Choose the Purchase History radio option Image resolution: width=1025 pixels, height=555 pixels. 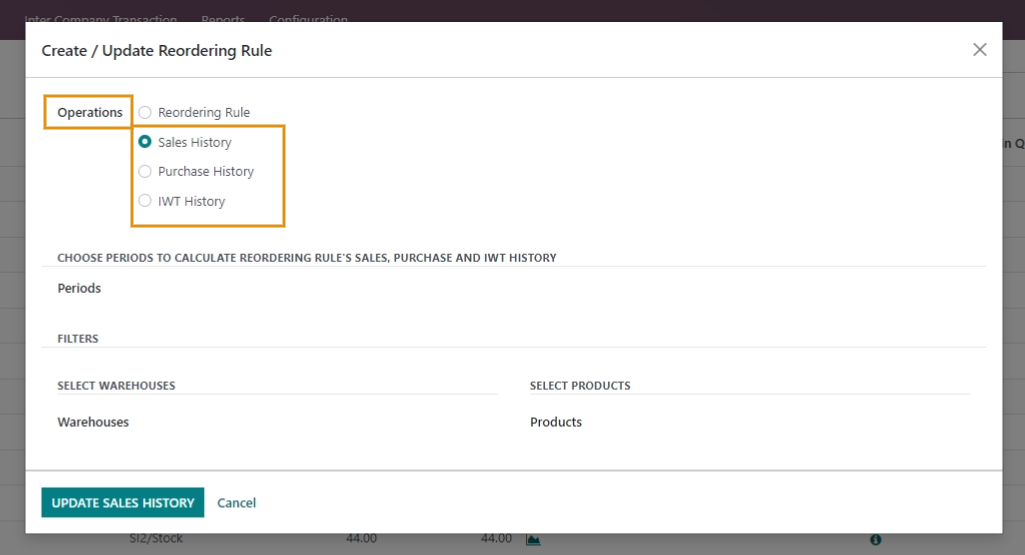(144, 171)
